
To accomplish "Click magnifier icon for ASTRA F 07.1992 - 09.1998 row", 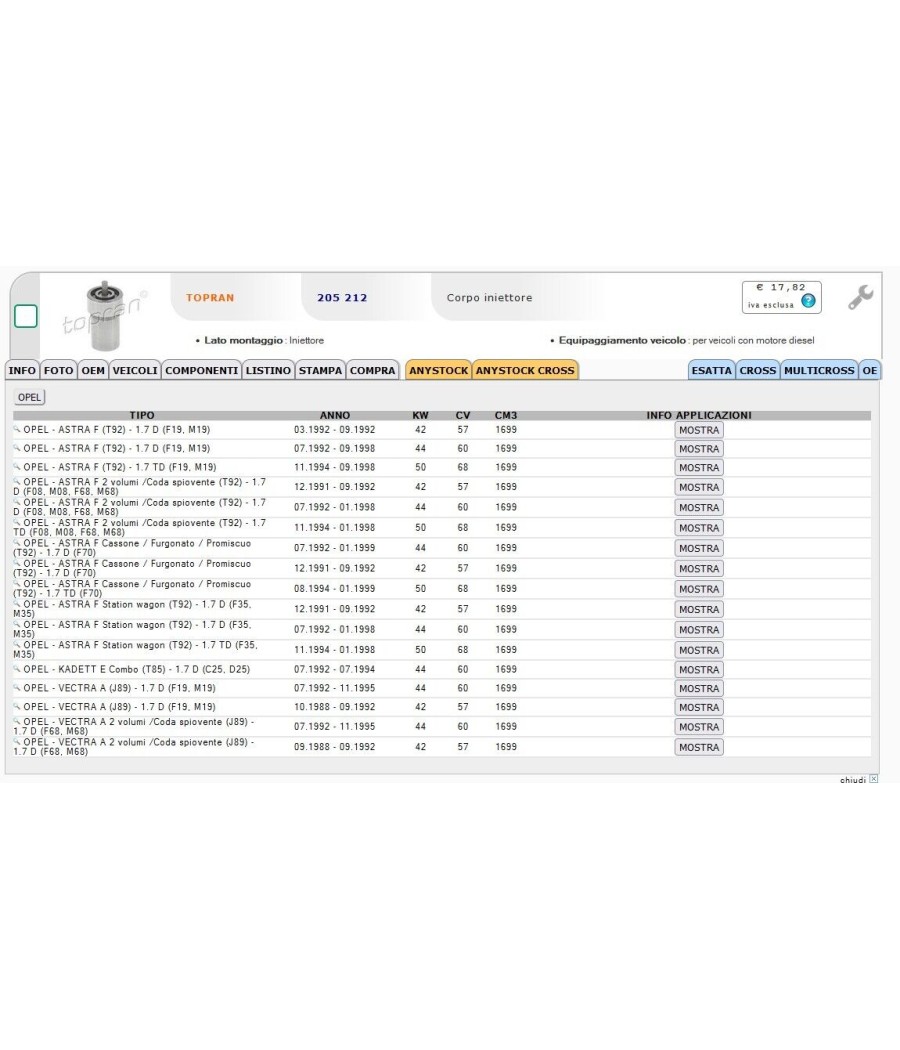I will coord(17,447).
